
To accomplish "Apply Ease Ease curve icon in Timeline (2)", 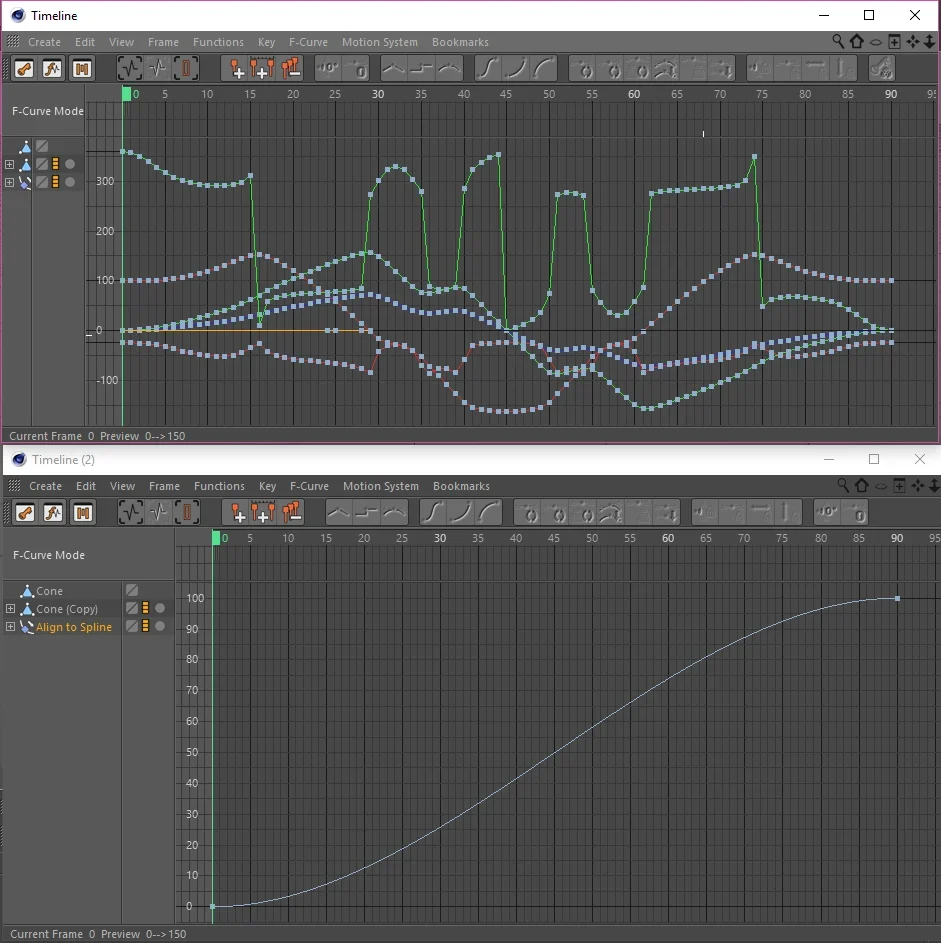I will [x=433, y=513].
